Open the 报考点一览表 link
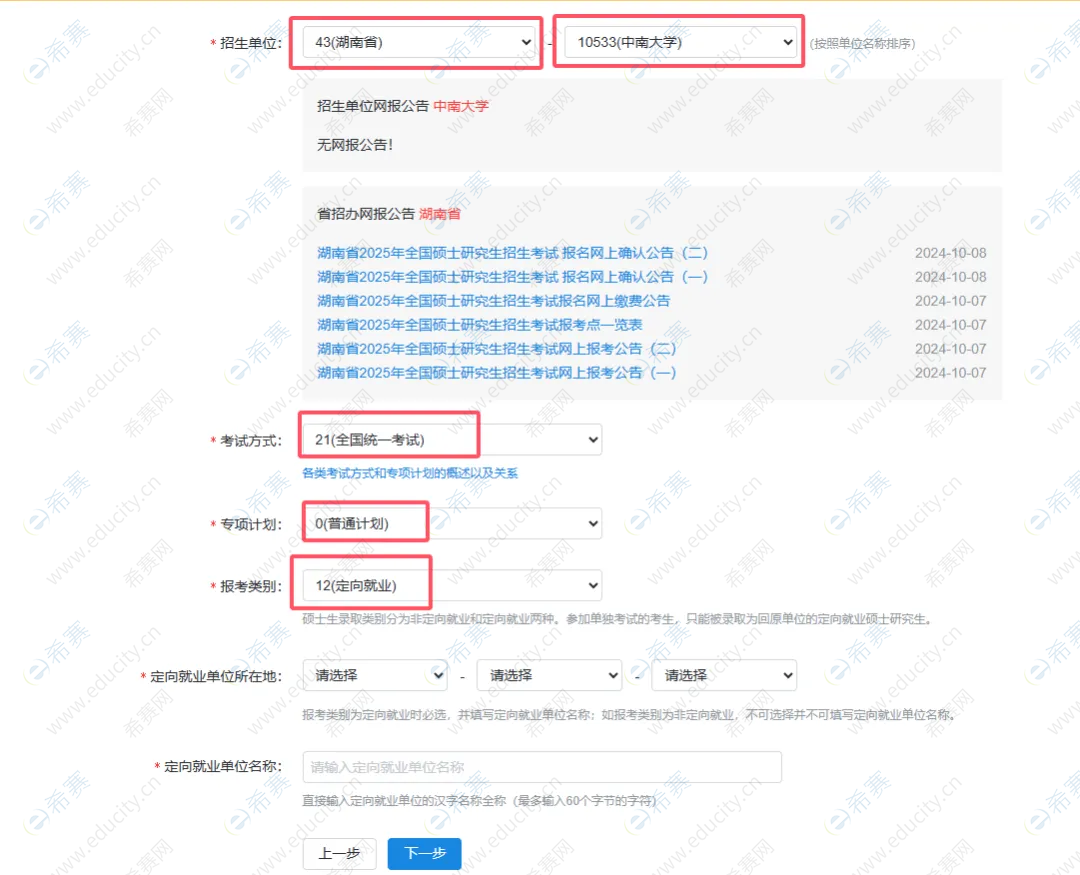This screenshot has width=1080, height=875. click(x=479, y=325)
